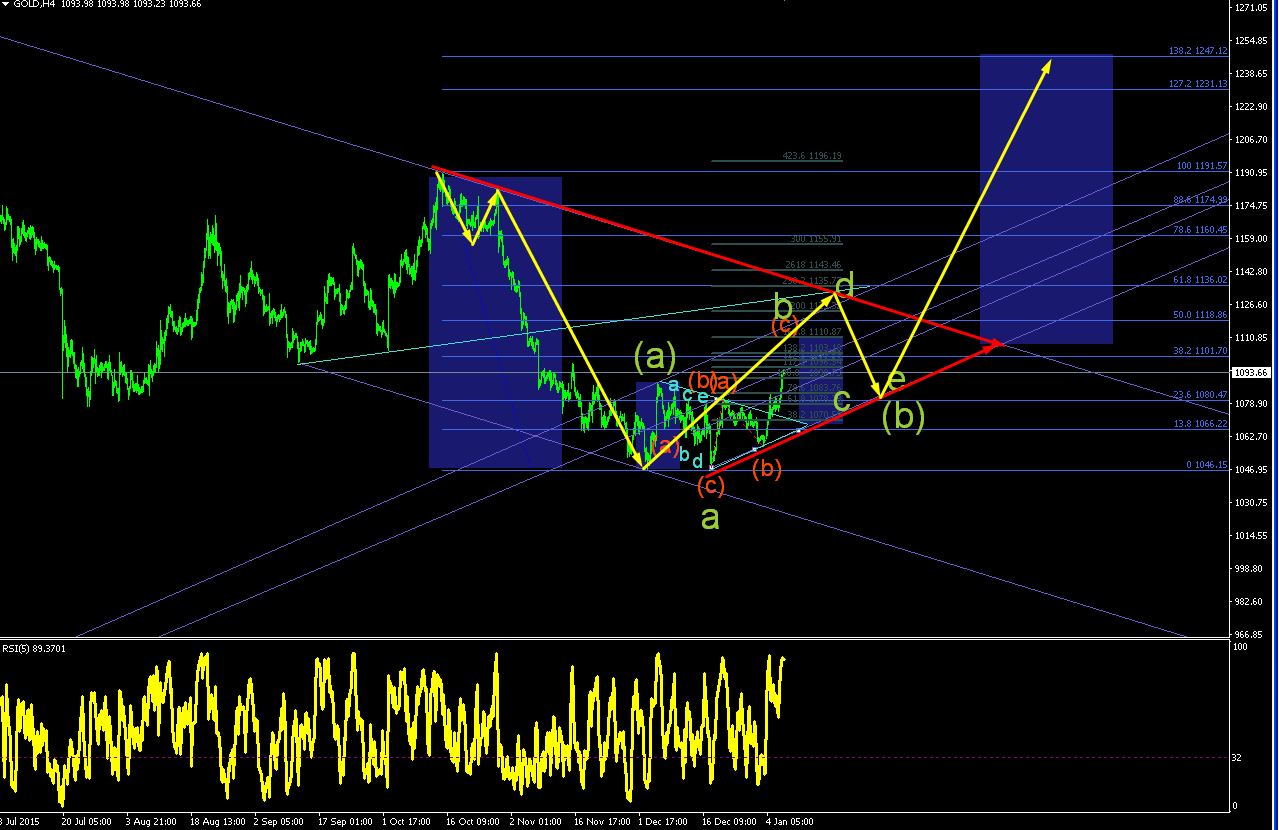Screen dimensions: 1279x830
Task: Click price axis value 1062.70
Action: click(x=1250, y=437)
